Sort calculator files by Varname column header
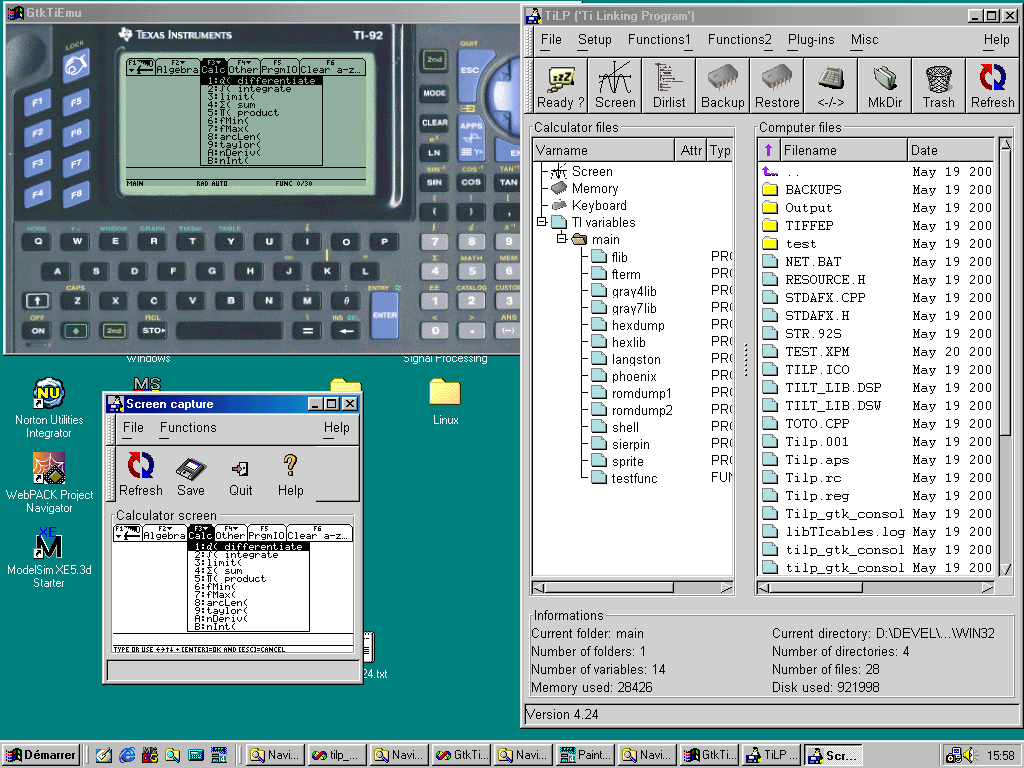 pyautogui.click(x=604, y=151)
